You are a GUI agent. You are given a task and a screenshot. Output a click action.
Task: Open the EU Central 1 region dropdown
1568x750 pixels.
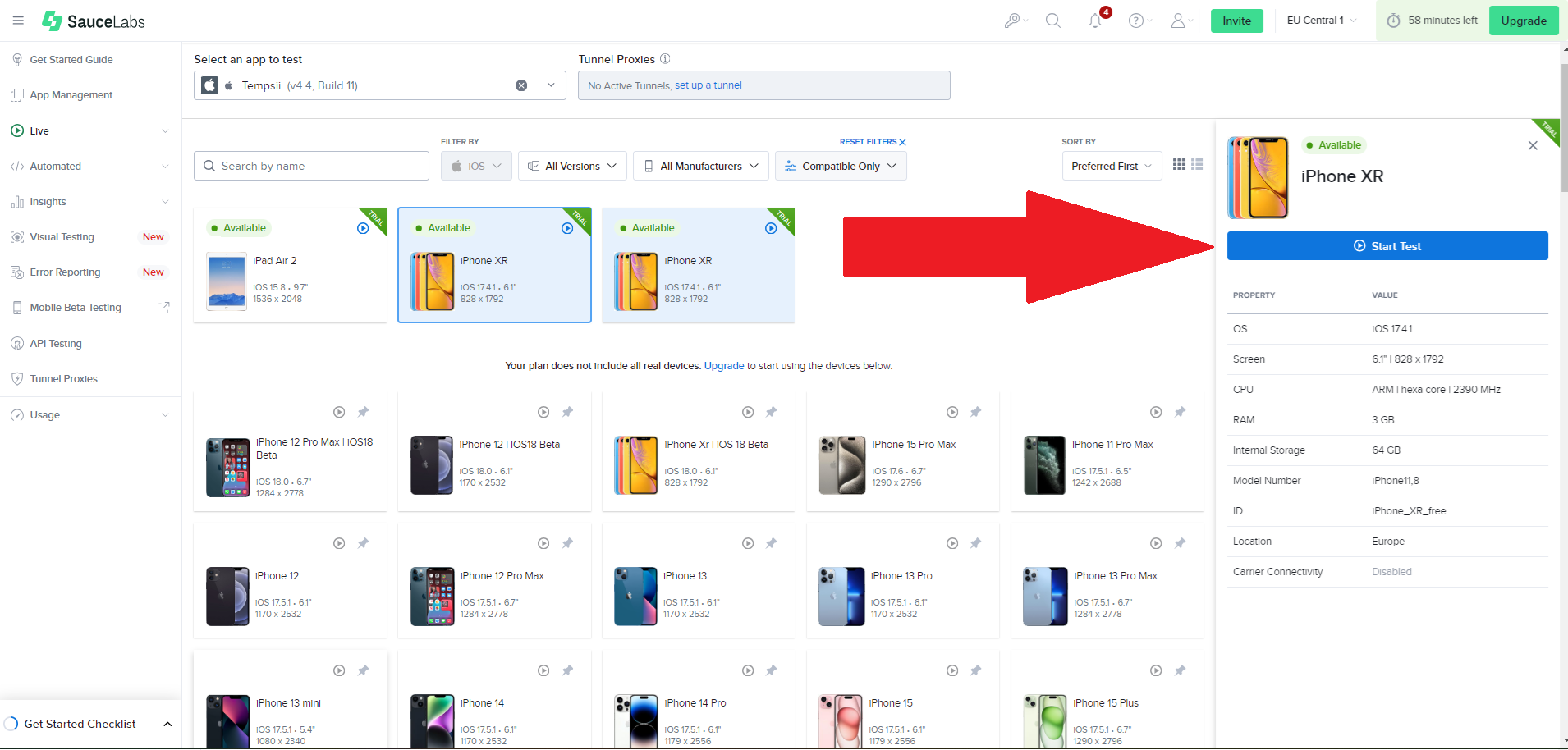click(1322, 21)
